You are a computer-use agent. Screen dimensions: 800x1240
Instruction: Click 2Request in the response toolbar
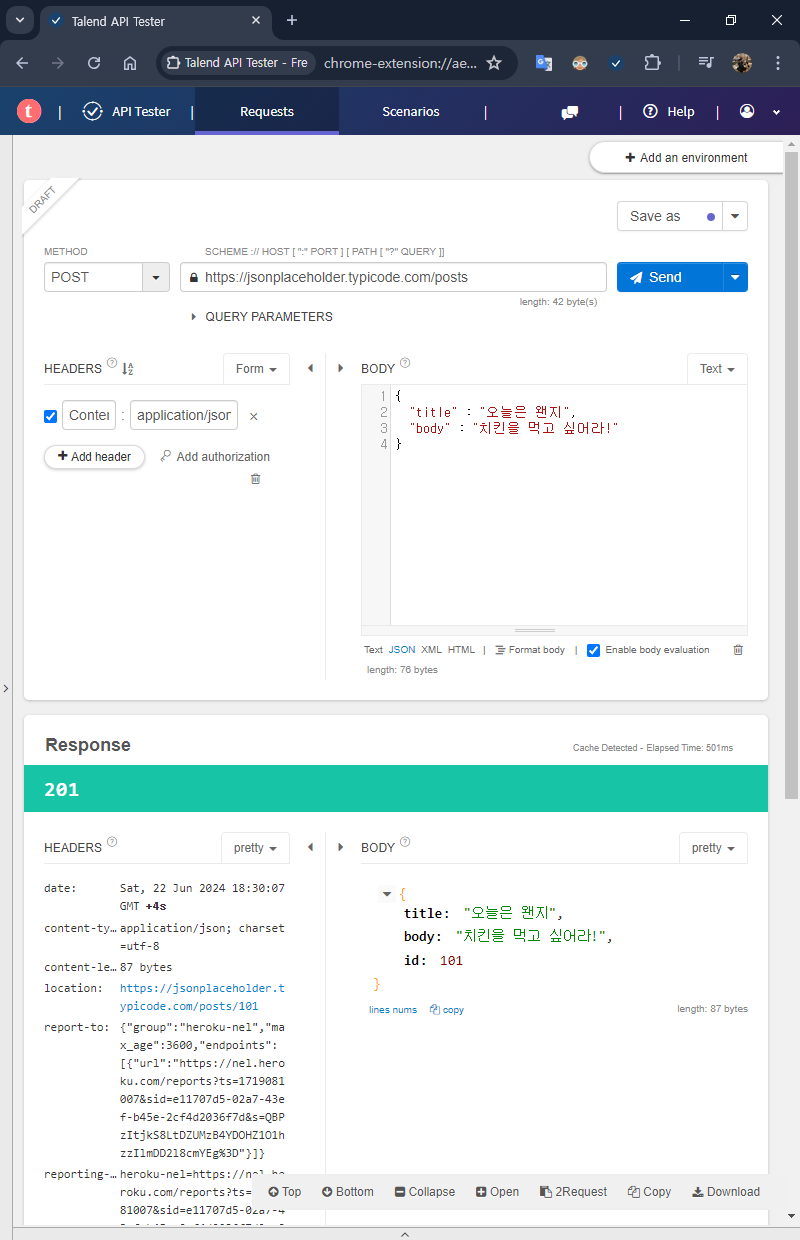(574, 1192)
